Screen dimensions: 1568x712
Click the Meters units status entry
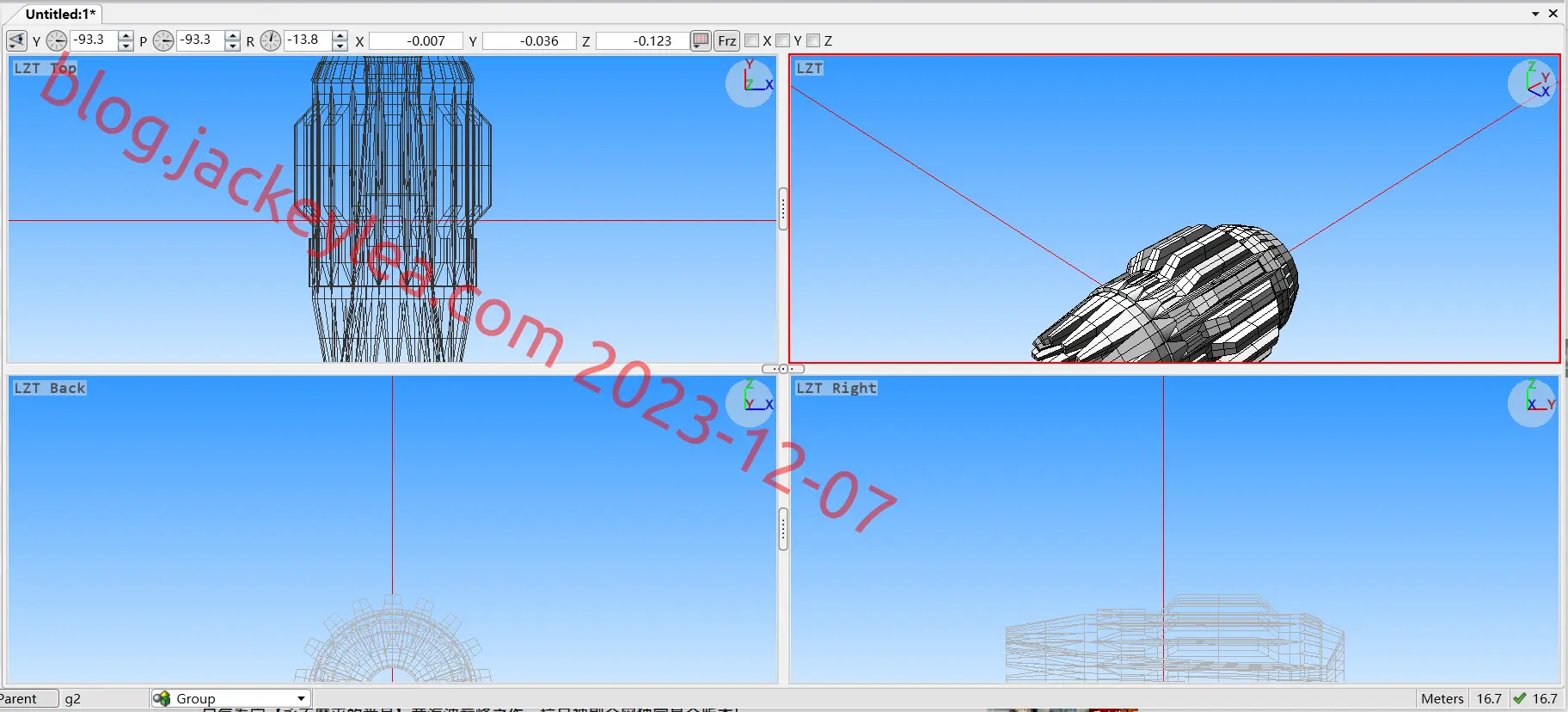1442,698
